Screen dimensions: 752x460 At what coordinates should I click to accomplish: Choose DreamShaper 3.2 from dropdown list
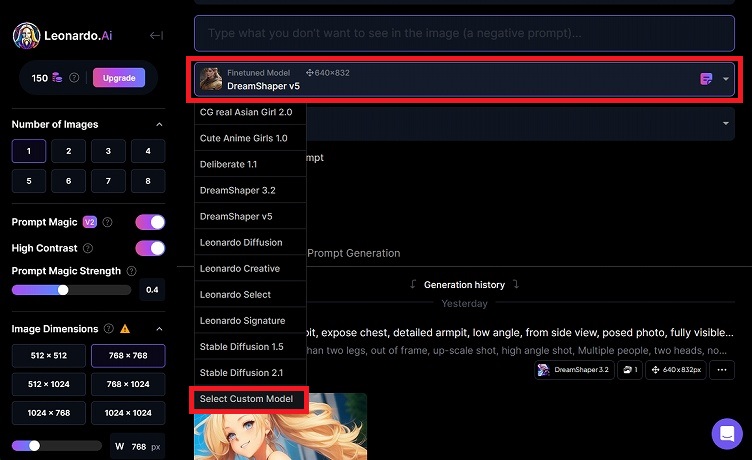250,190
